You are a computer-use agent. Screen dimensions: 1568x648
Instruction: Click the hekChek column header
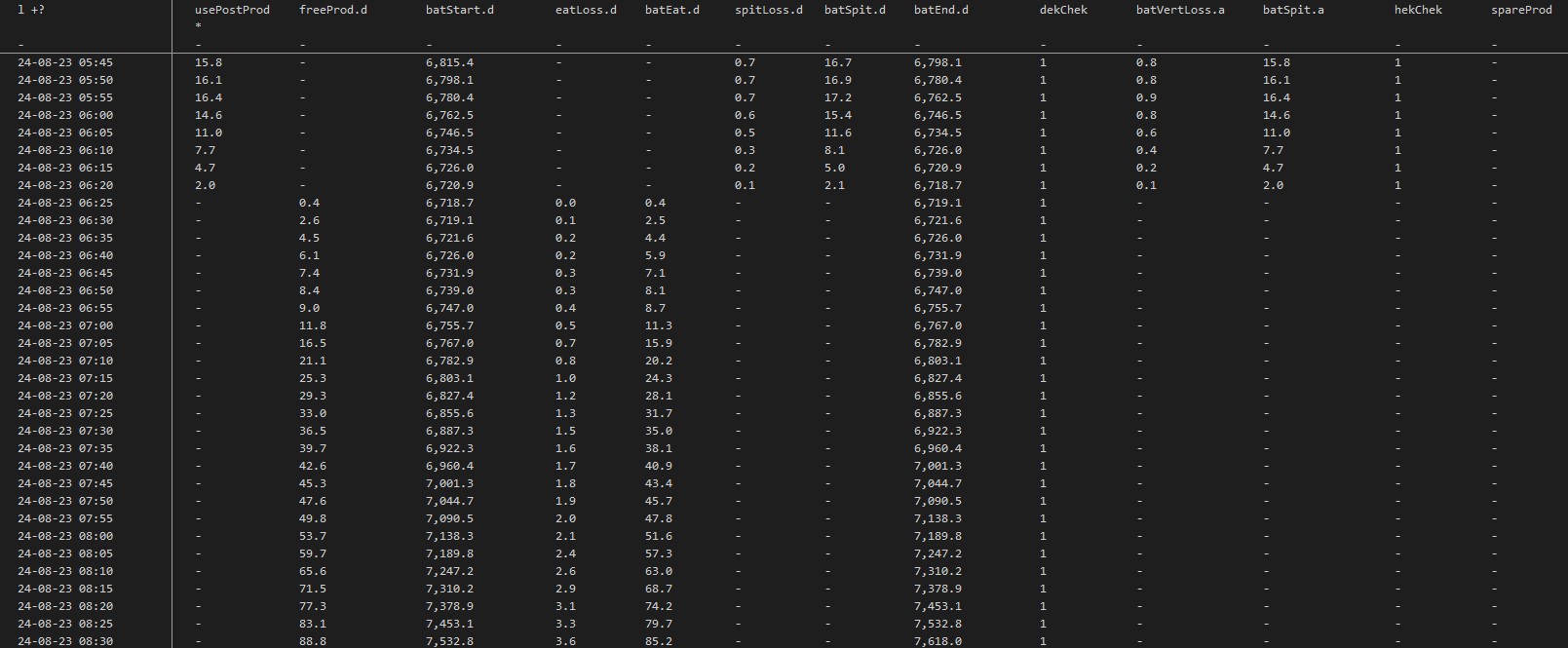[x=1418, y=10]
